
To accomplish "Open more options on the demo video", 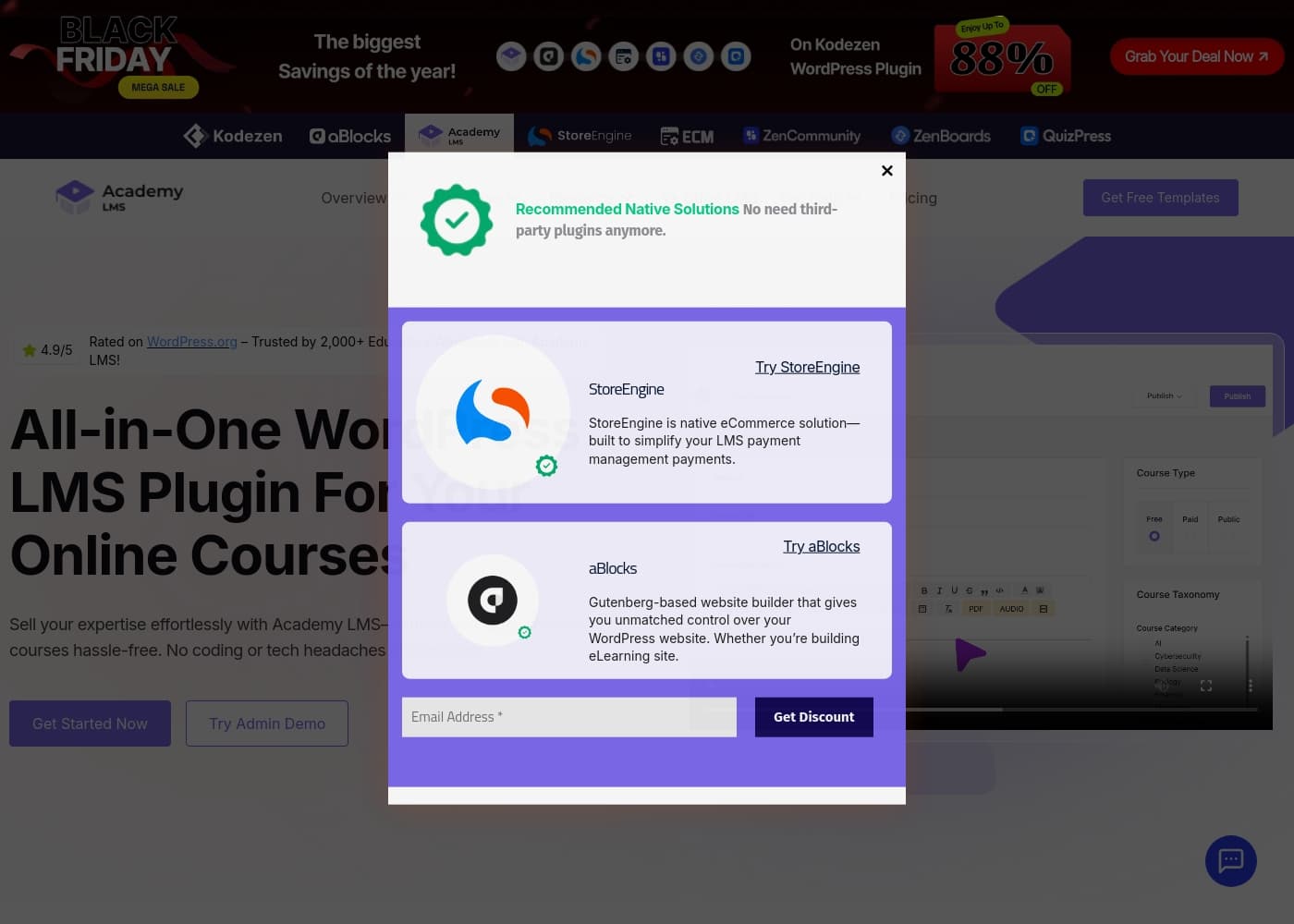I will pyautogui.click(x=1251, y=686).
